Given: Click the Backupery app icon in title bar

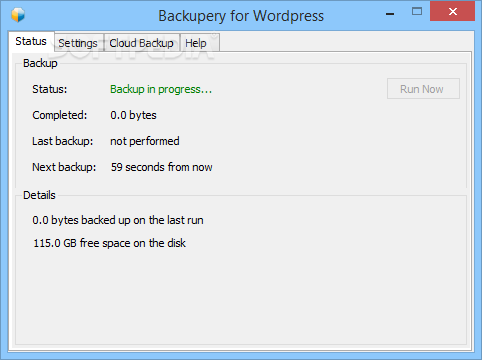Looking at the screenshot, I should (18, 15).
